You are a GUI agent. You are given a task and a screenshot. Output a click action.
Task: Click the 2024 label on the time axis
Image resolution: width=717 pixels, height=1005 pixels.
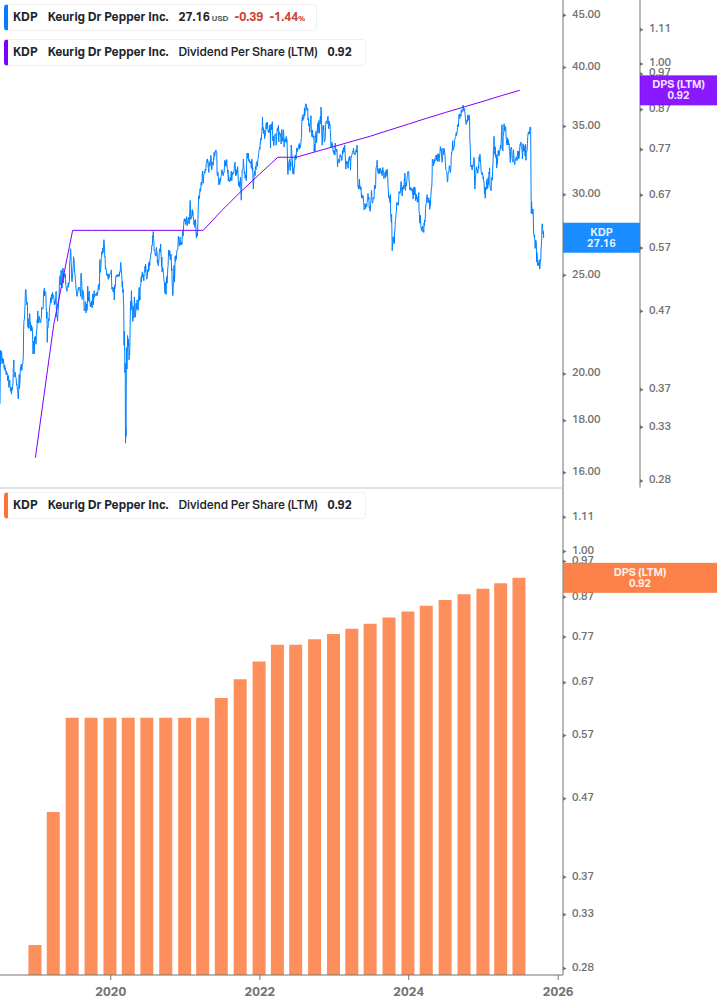(408, 991)
